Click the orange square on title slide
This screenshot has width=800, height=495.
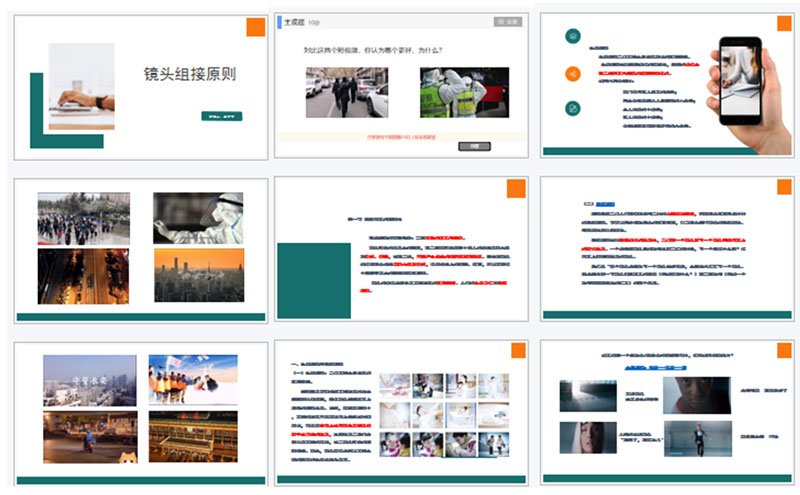click(255, 27)
